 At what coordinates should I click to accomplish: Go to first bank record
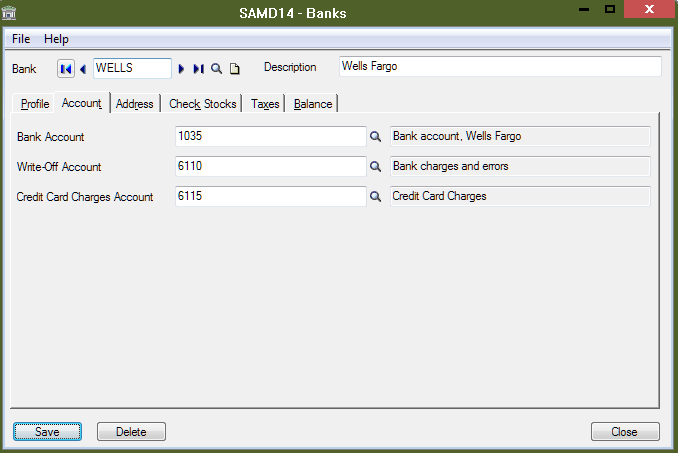66,68
